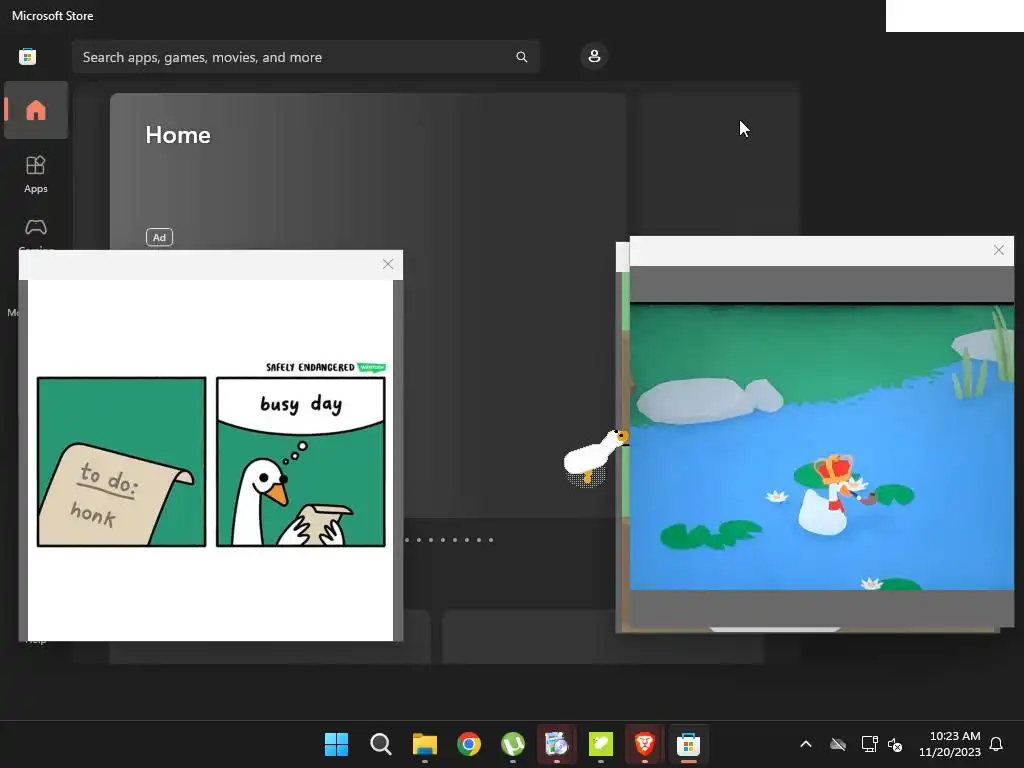The width and height of the screenshot is (1024, 768).
Task: Click the white desktop goose
Action: click(x=595, y=457)
